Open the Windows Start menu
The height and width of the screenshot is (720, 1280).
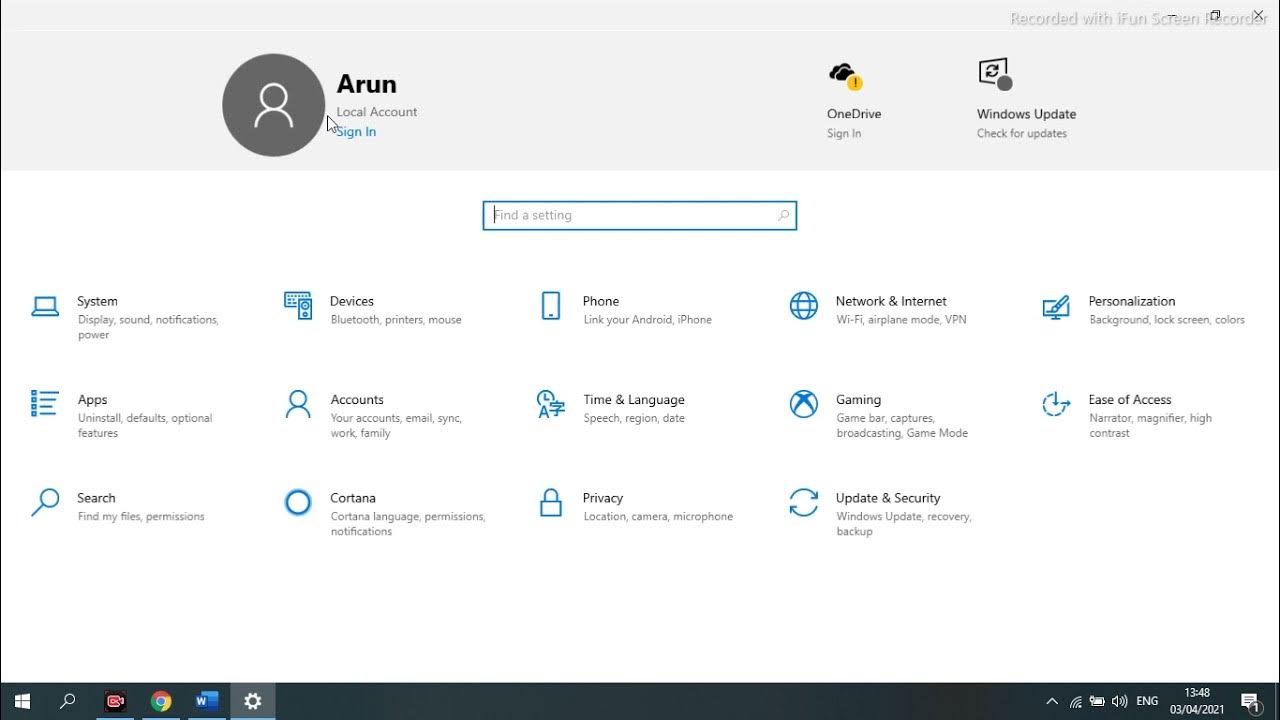(x=22, y=702)
